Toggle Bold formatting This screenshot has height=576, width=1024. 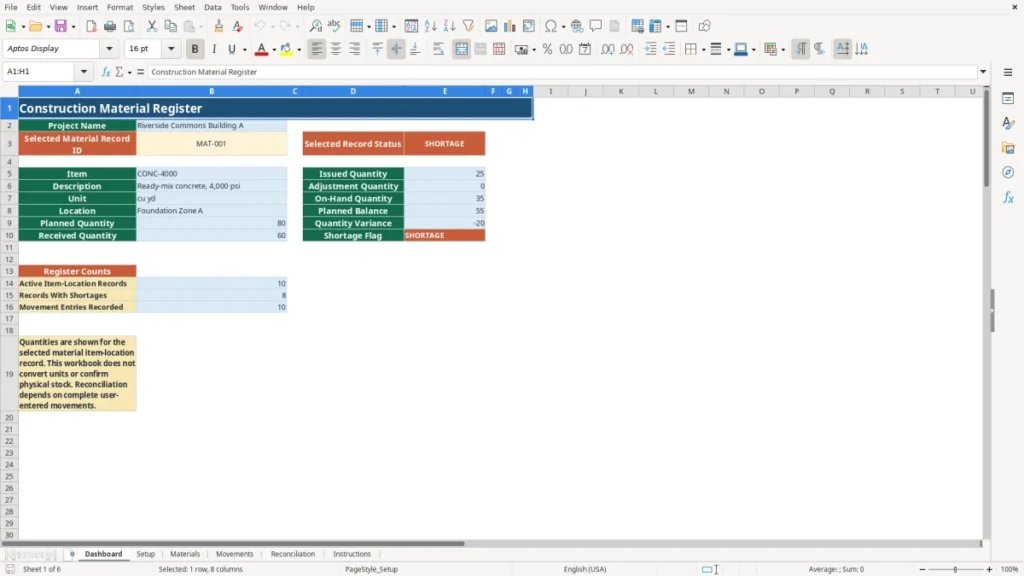tap(195, 49)
